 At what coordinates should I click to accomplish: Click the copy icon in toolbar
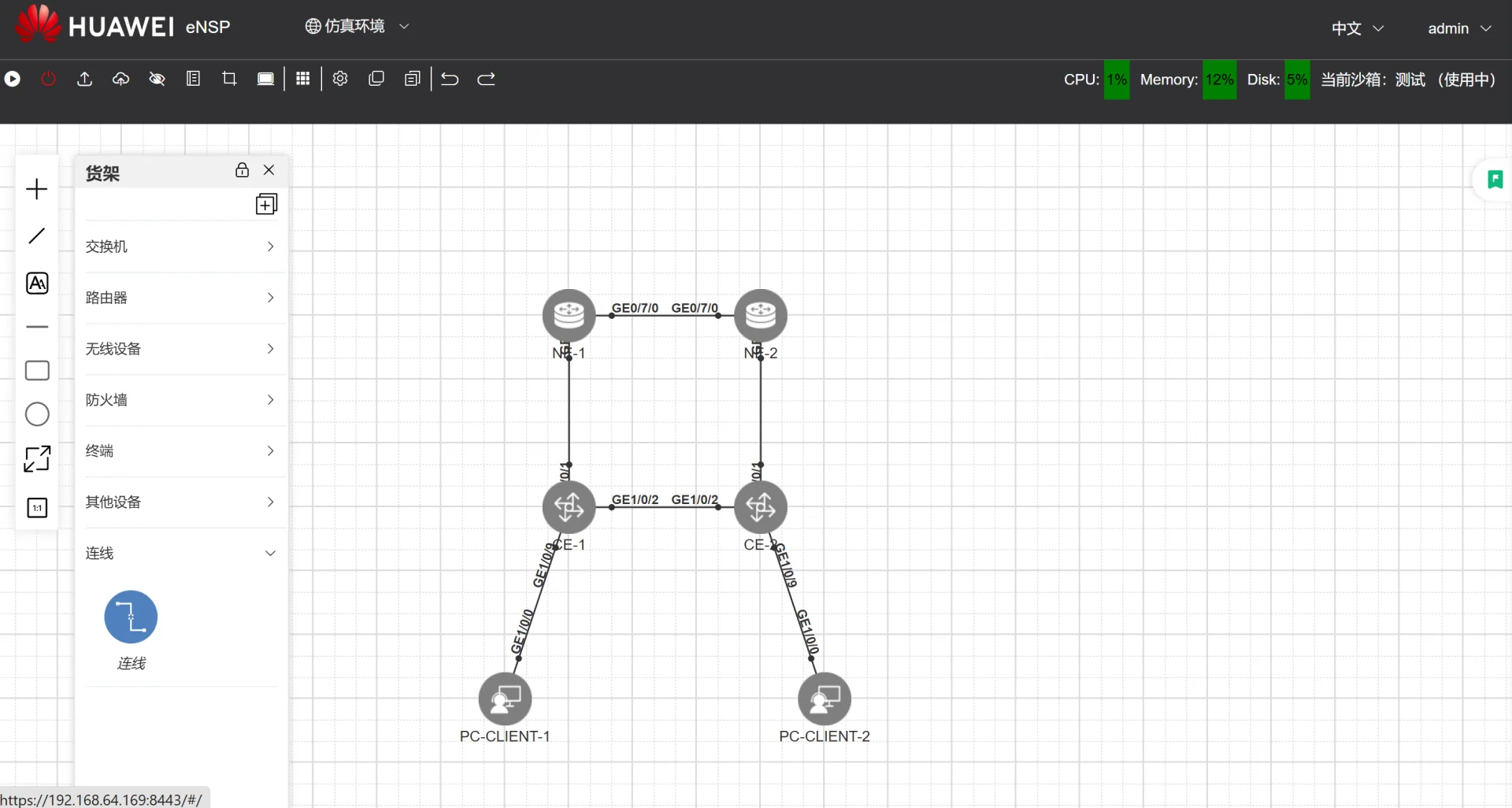coord(376,79)
